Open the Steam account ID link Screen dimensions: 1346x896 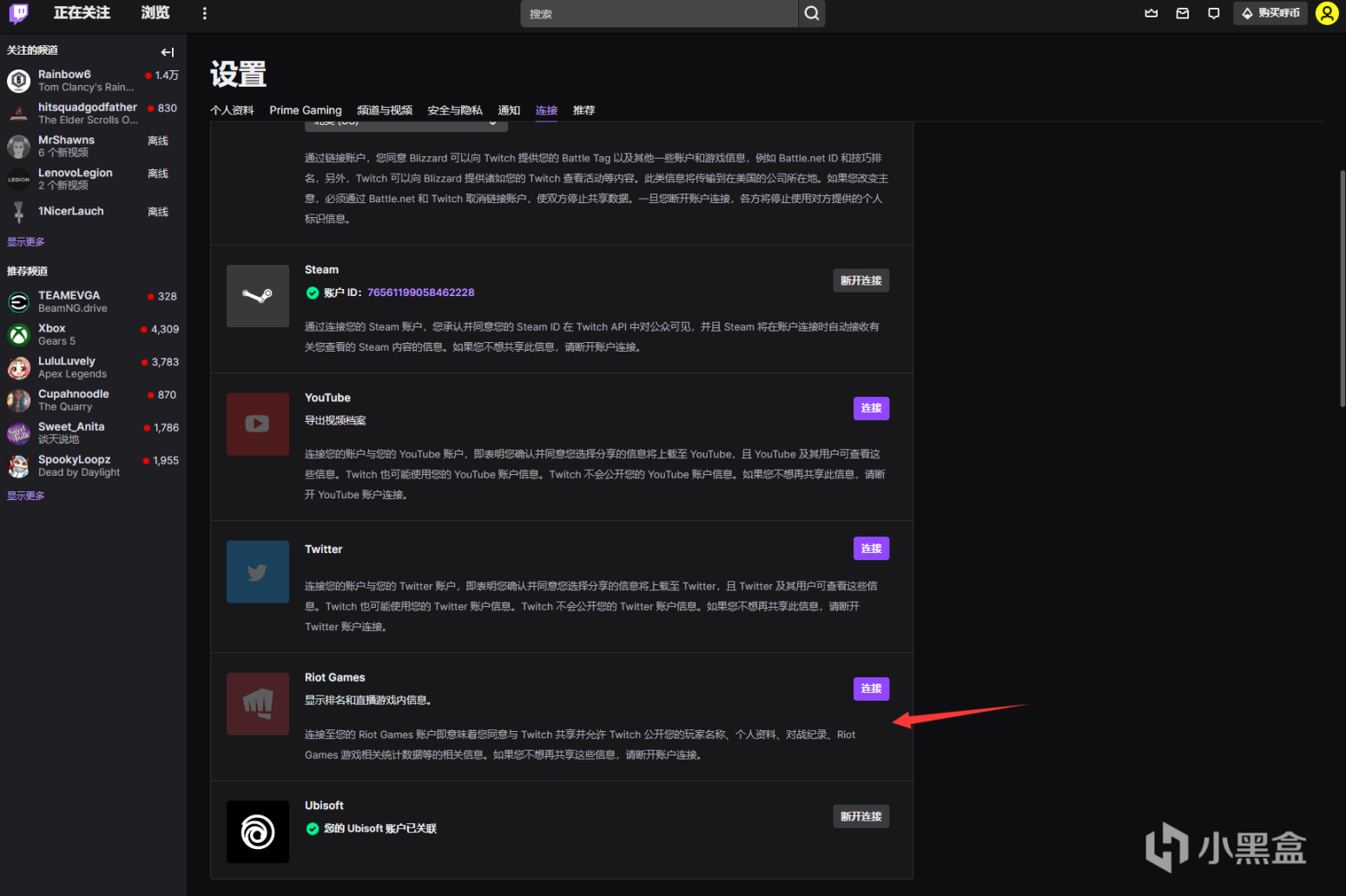420,293
